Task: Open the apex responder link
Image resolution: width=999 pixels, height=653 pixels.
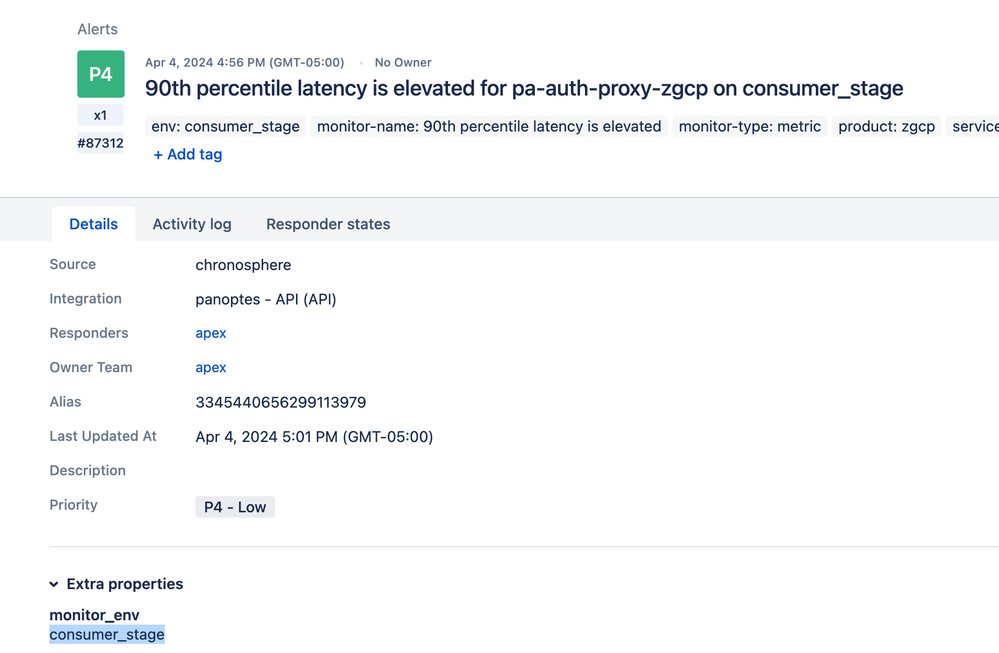Action: 211,333
